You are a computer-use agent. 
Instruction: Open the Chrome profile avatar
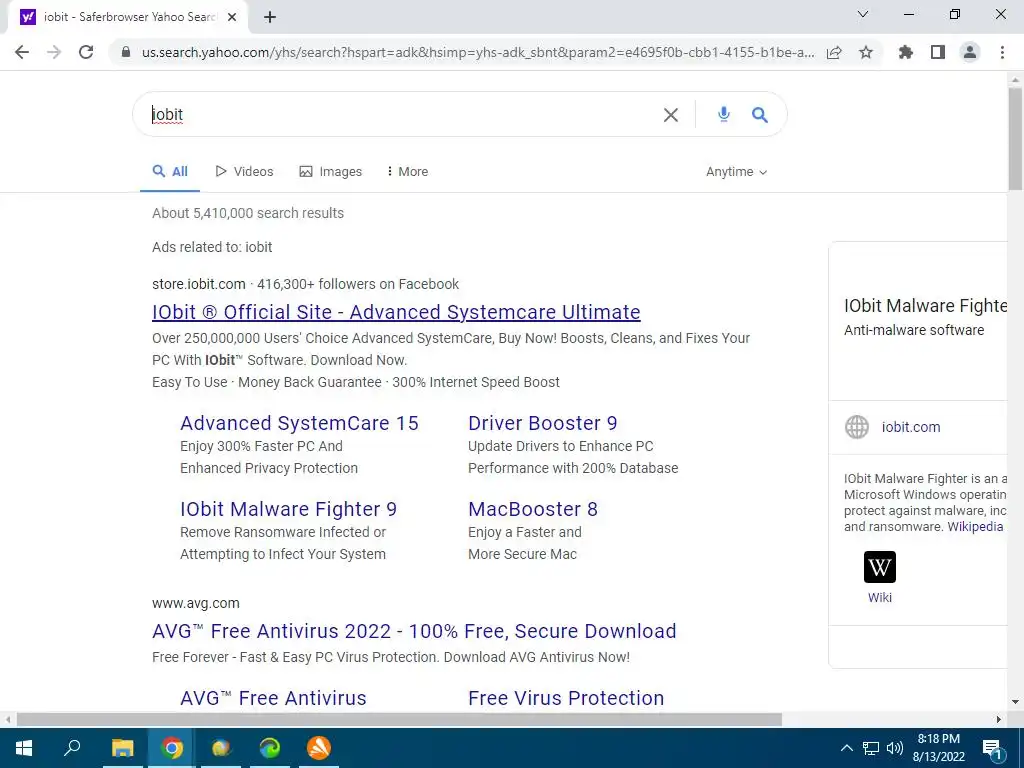(x=970, y=52)
